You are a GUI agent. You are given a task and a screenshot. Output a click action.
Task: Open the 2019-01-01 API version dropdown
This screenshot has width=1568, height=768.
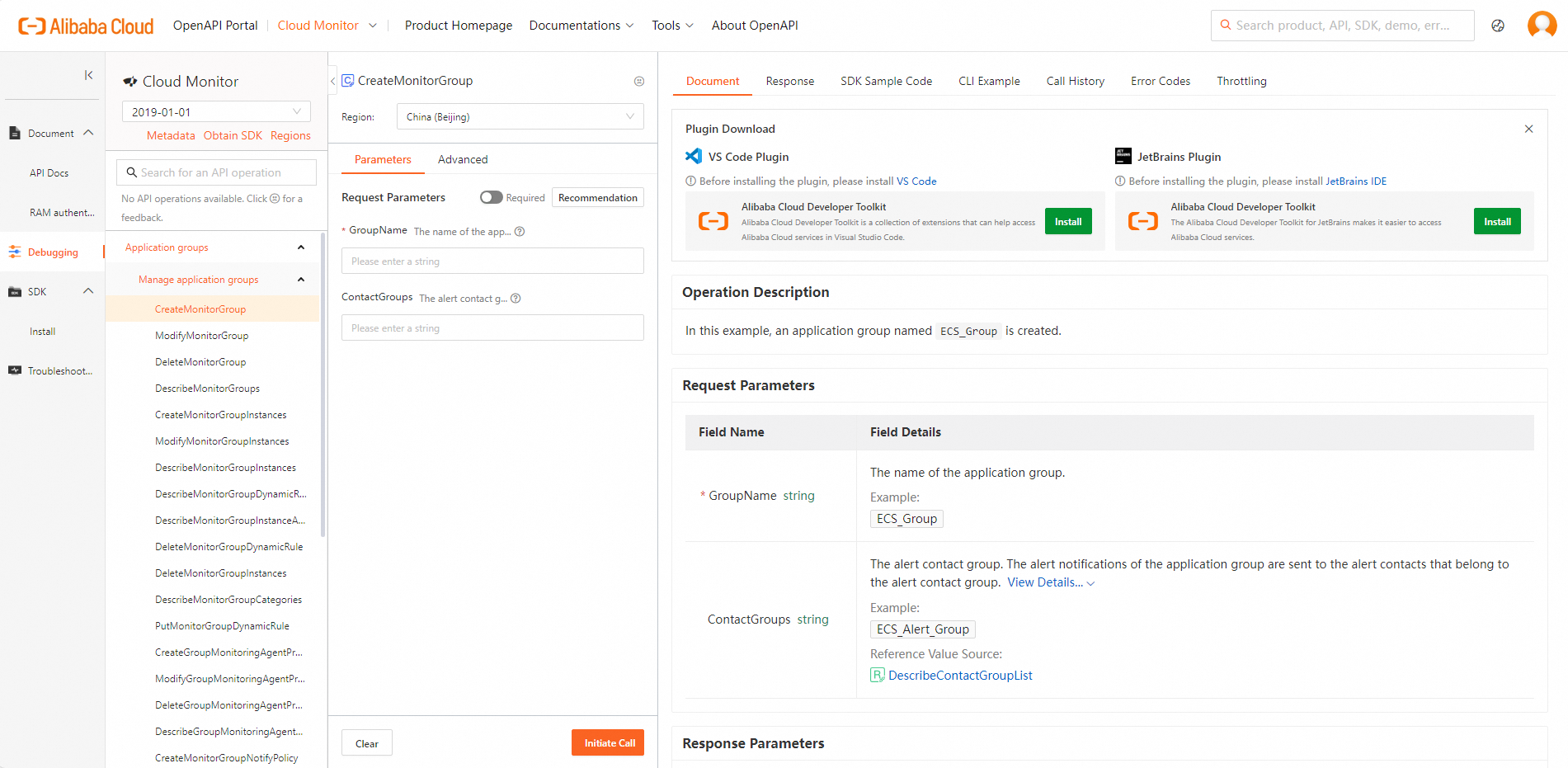click(216, 112)
